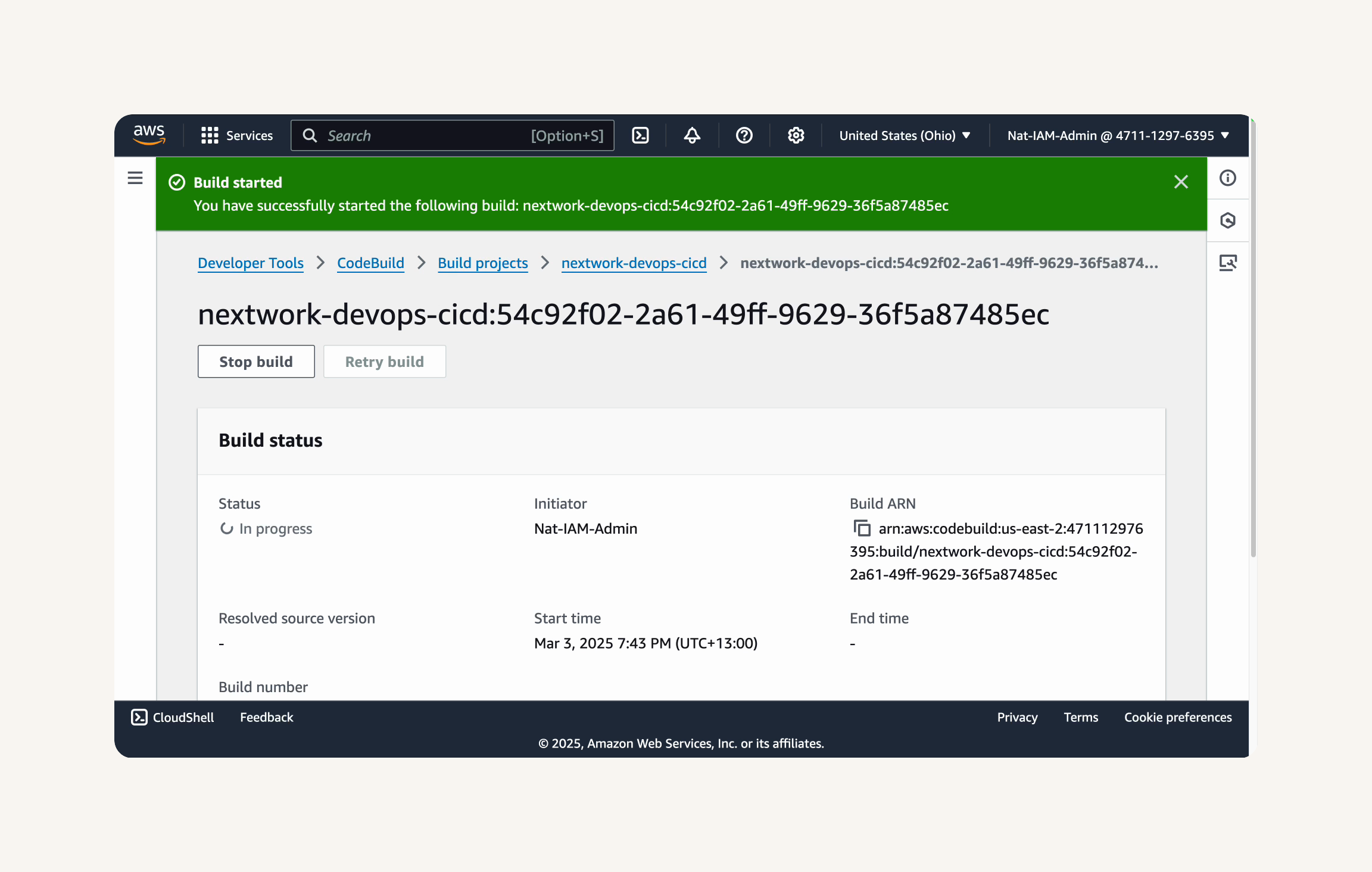Click the Stop build button
Viewport: 1372px width, 872px height.
pyautogui.click(x=256, y=362)
